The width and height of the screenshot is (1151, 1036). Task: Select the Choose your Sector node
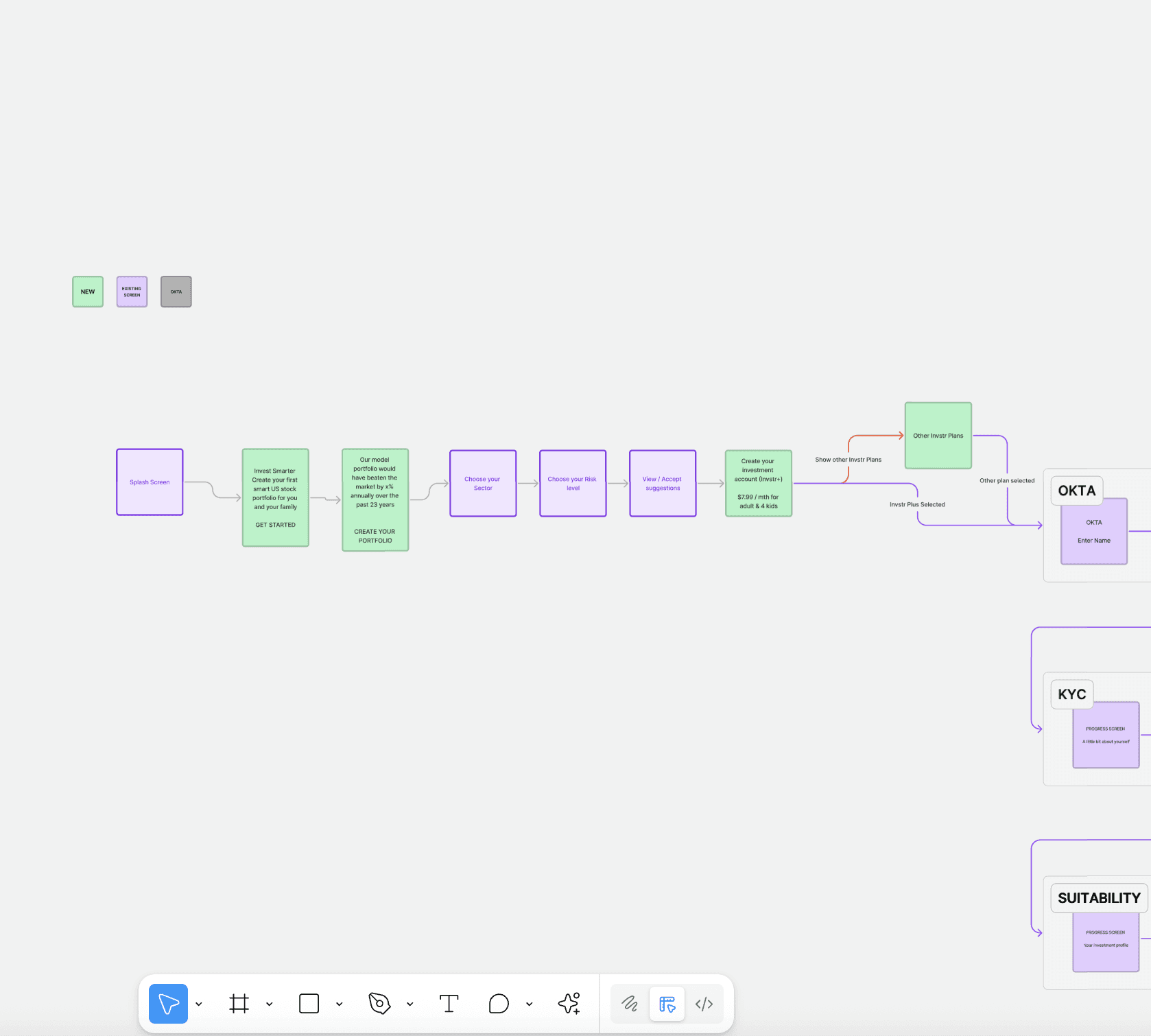click(483, 484)
